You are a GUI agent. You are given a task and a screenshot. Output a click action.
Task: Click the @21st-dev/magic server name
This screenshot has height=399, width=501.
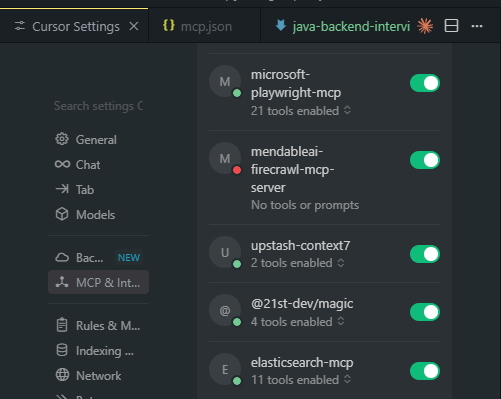point(302,304)
